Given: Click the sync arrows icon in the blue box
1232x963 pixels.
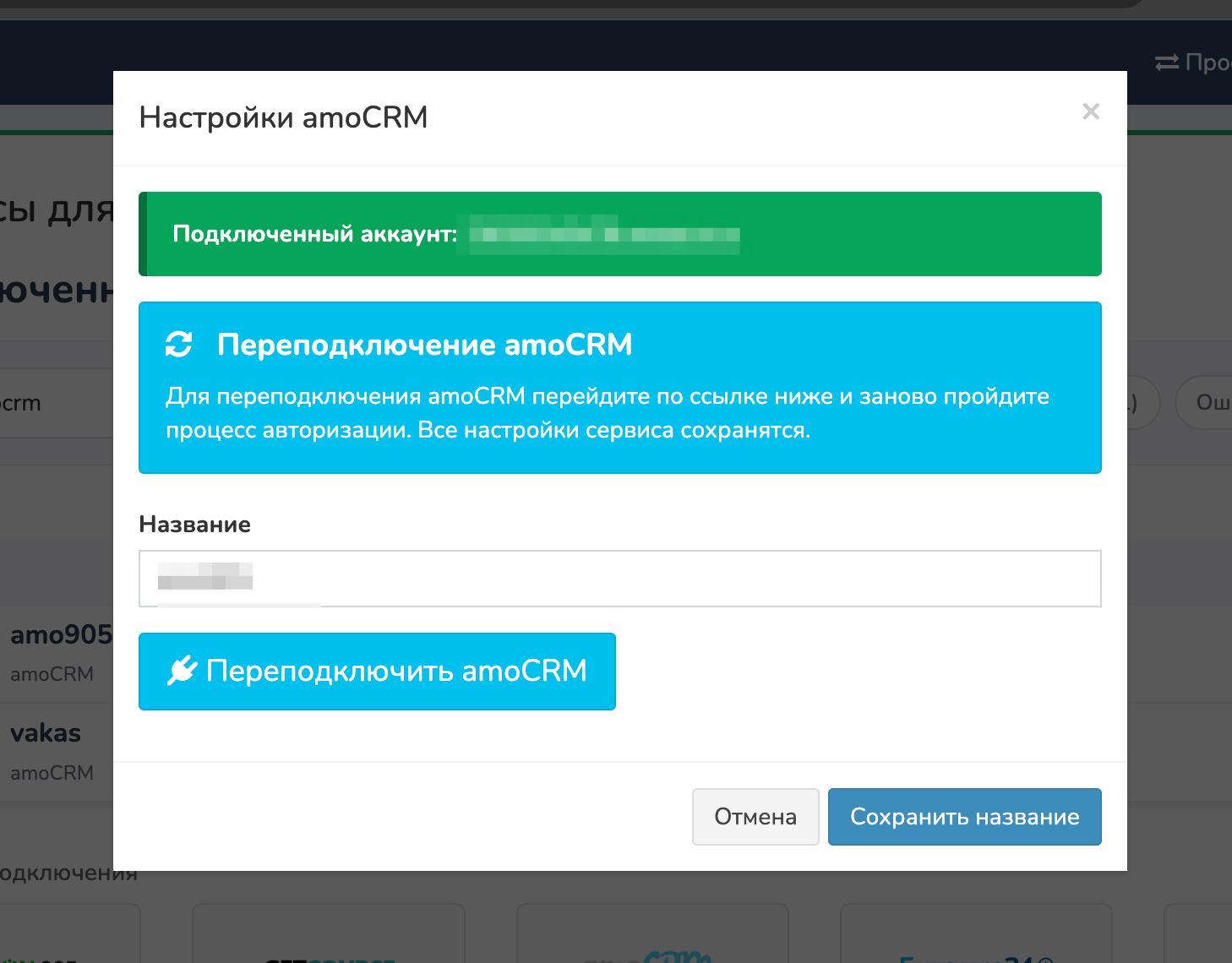Looking at the screenshot, I should [x=179, y=345].
